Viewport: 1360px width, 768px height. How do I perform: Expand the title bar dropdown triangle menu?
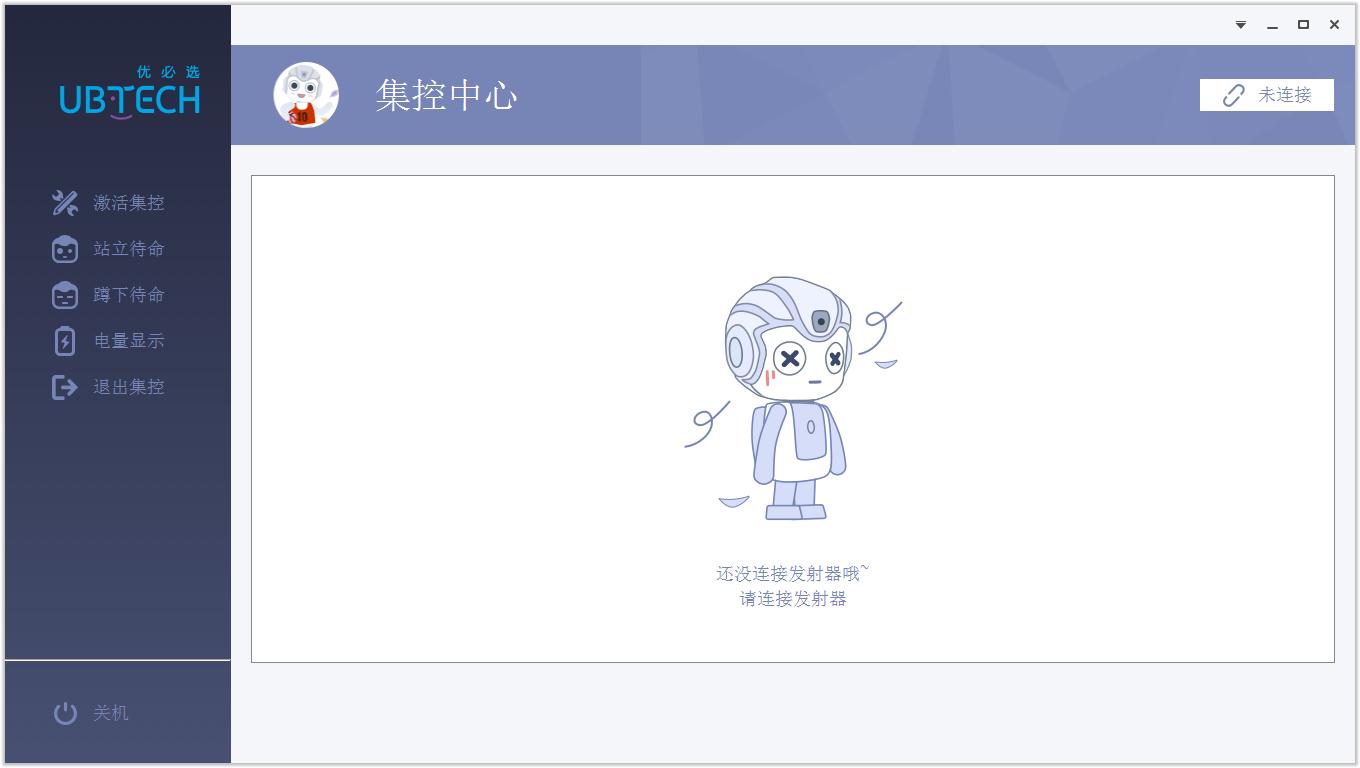point(1241,25)
